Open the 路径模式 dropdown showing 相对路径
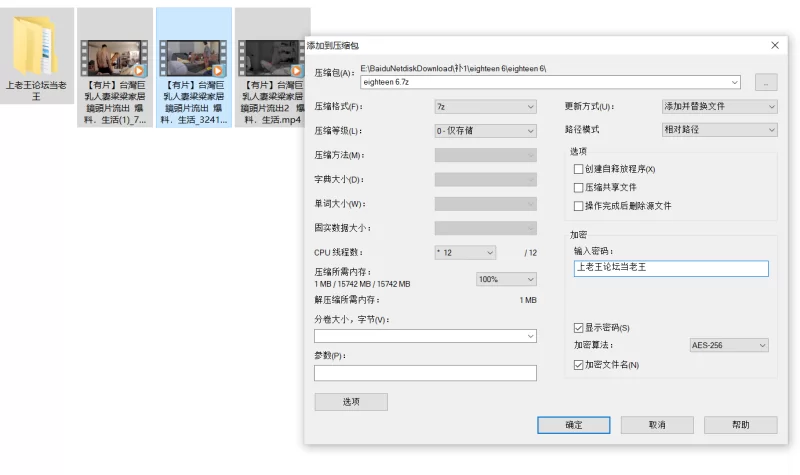The image size is (800, 475). tap(719, 130)
